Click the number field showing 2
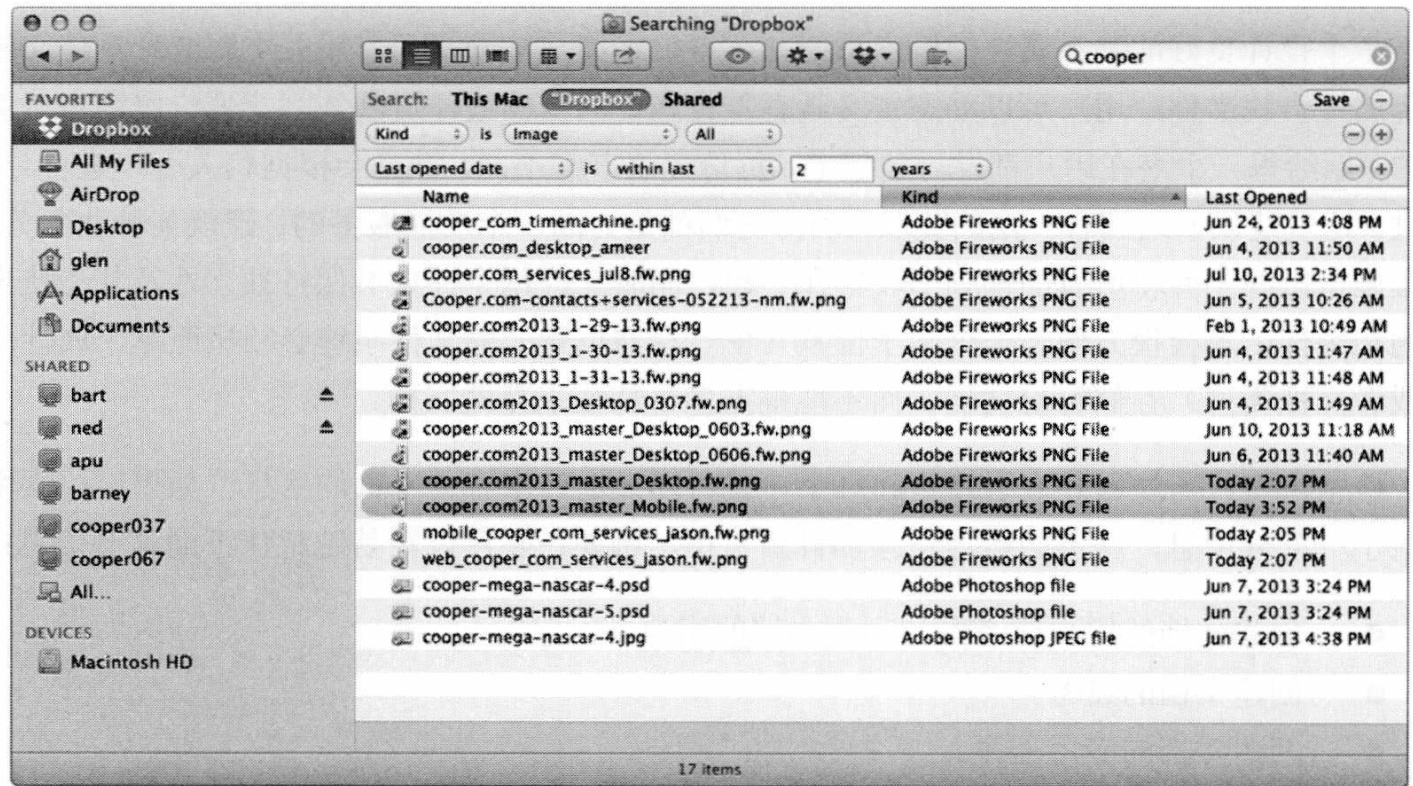Screen dimensions: 1413x786 [832, 170]
